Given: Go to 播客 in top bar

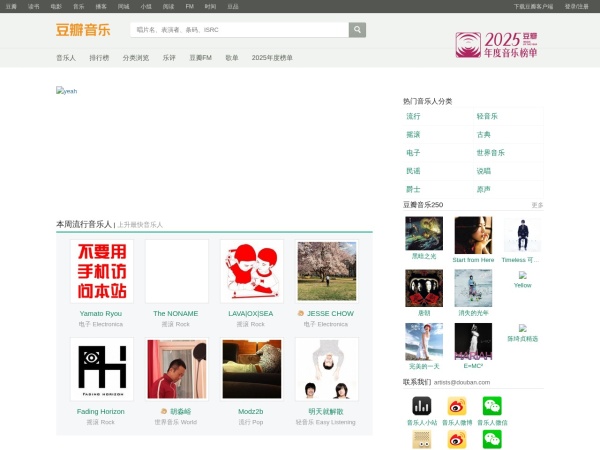Looking at the screenshot, I should 101,7.
